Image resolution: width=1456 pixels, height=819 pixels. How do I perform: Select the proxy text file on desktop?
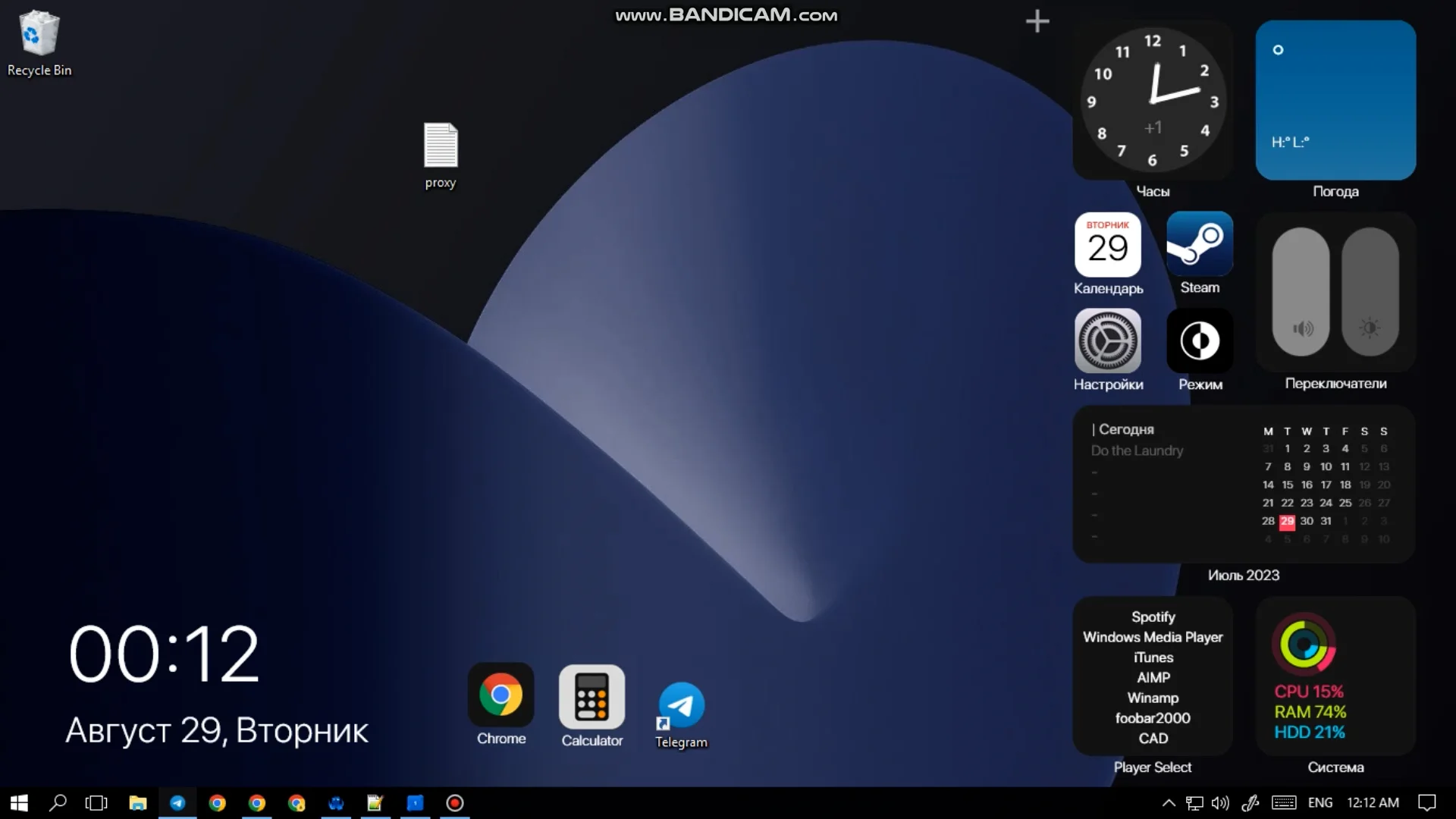[441, 155]
